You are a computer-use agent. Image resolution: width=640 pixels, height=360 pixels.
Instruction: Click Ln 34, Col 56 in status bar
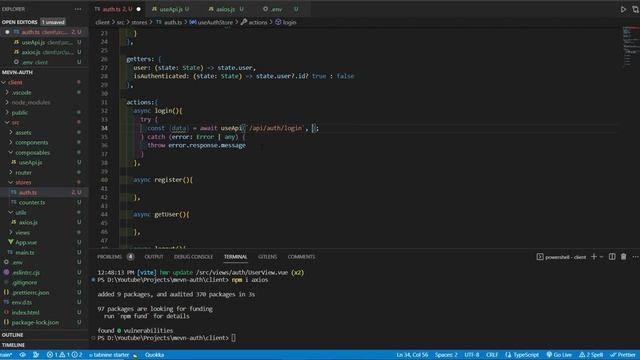pyautogui.click(x=412, y=355)
